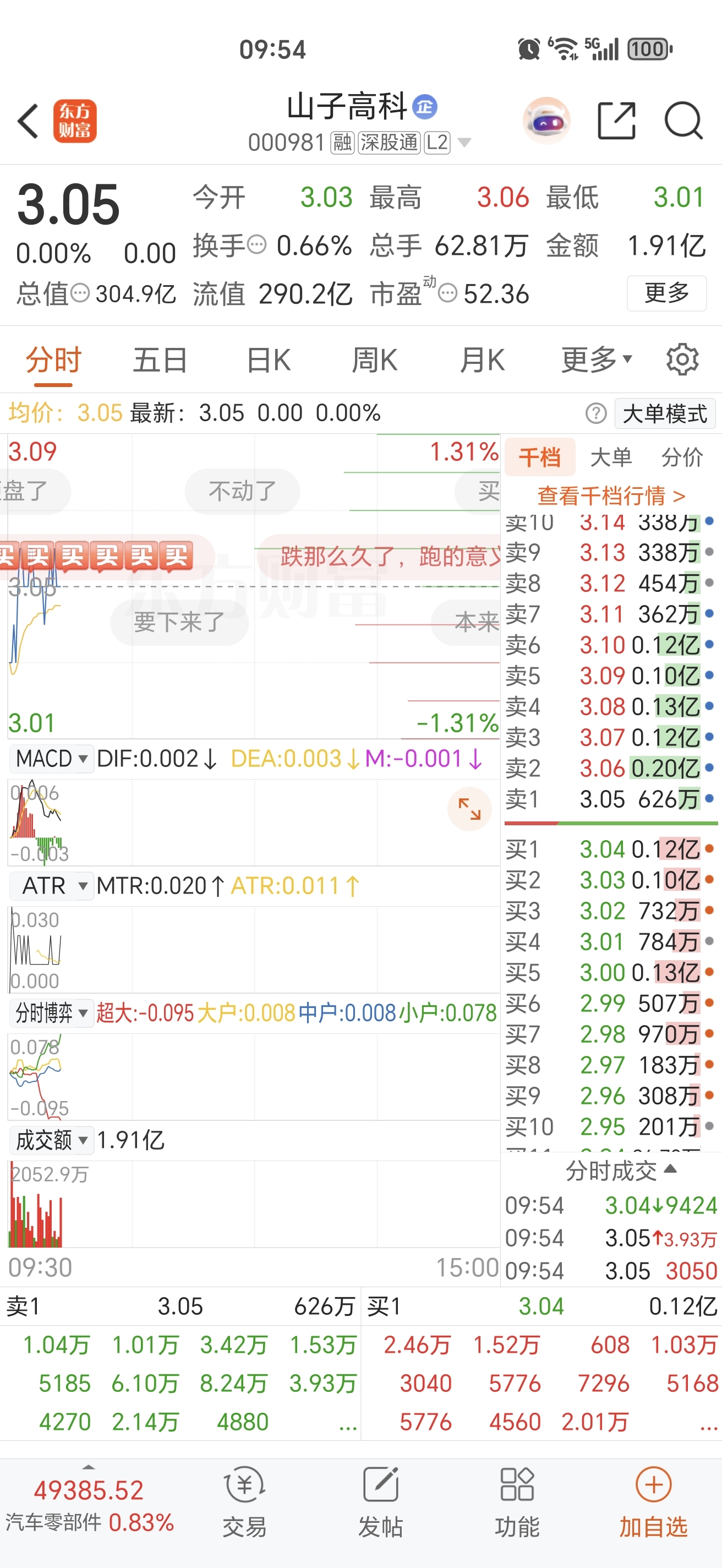Tap 卖1 3.05 order row
Viewport: 722px width, 1568px height.
pos(611,799)
